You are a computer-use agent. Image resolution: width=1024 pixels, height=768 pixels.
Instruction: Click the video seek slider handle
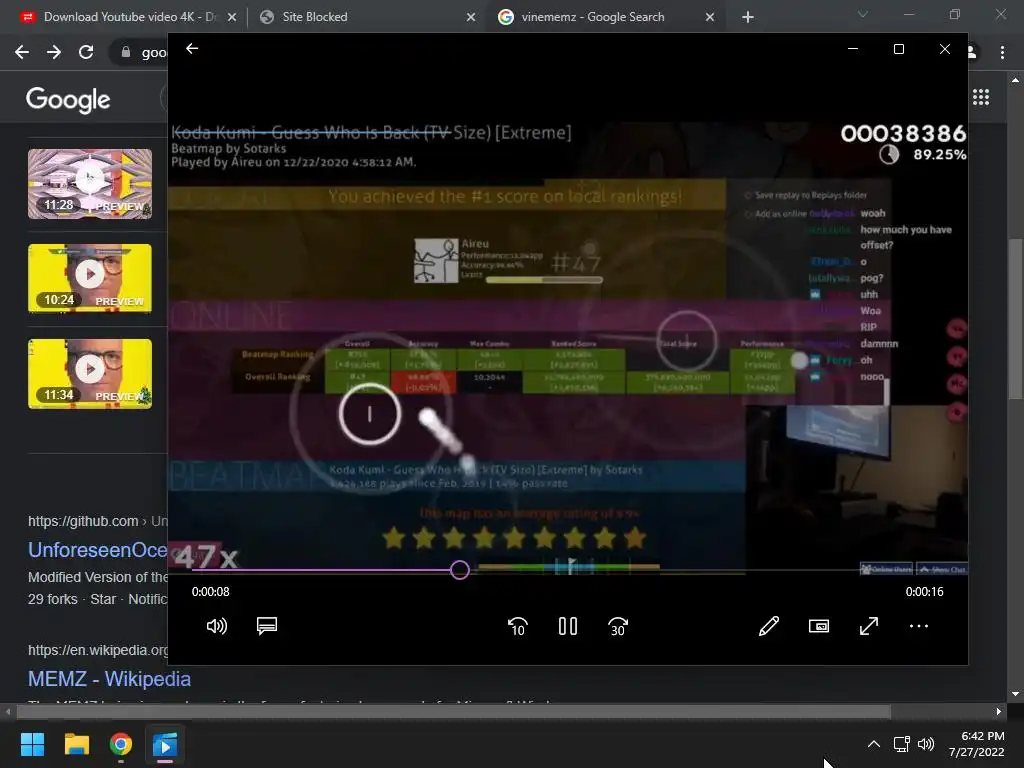point(460,570)
